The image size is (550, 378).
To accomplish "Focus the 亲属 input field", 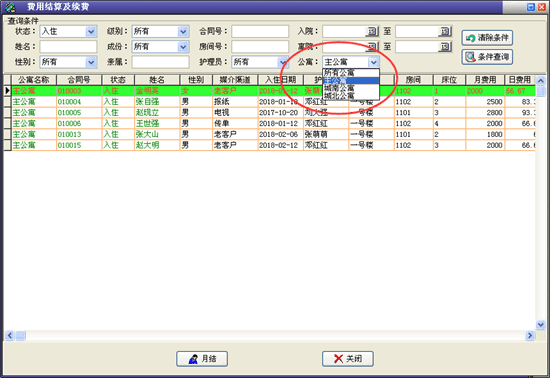I will [160, 62].
